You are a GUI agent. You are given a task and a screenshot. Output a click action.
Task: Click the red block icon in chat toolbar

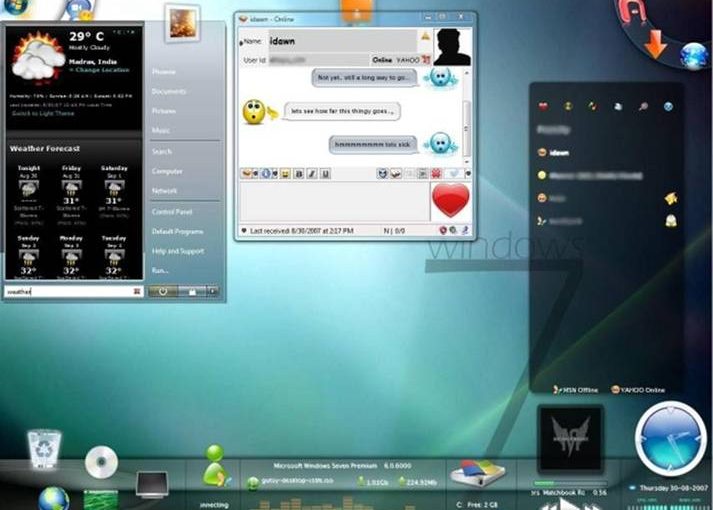click(x=436, y=173)
